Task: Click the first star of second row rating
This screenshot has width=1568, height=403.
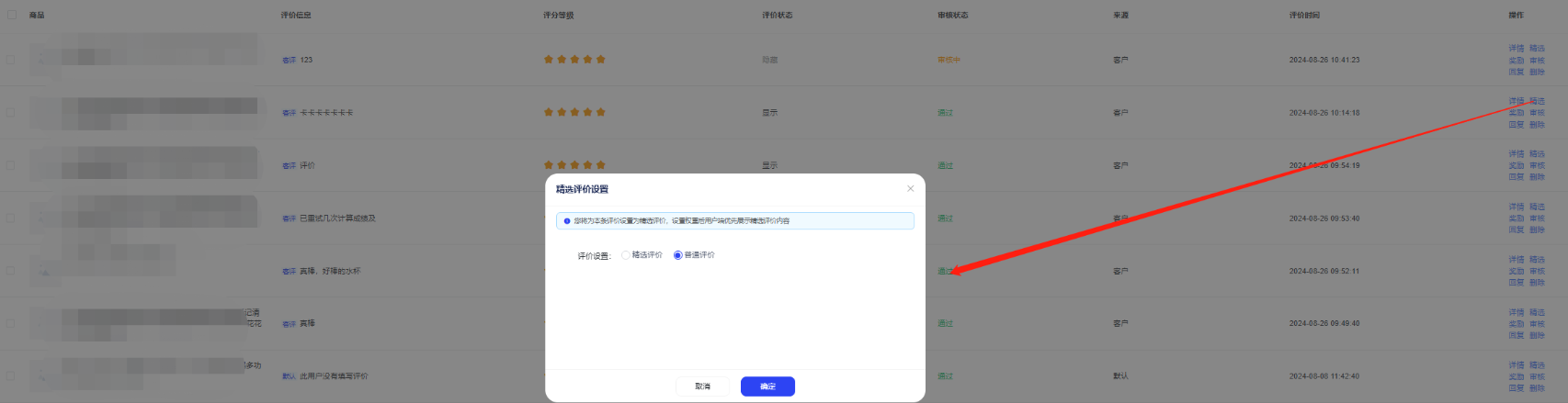Action: tap(549, 112)
